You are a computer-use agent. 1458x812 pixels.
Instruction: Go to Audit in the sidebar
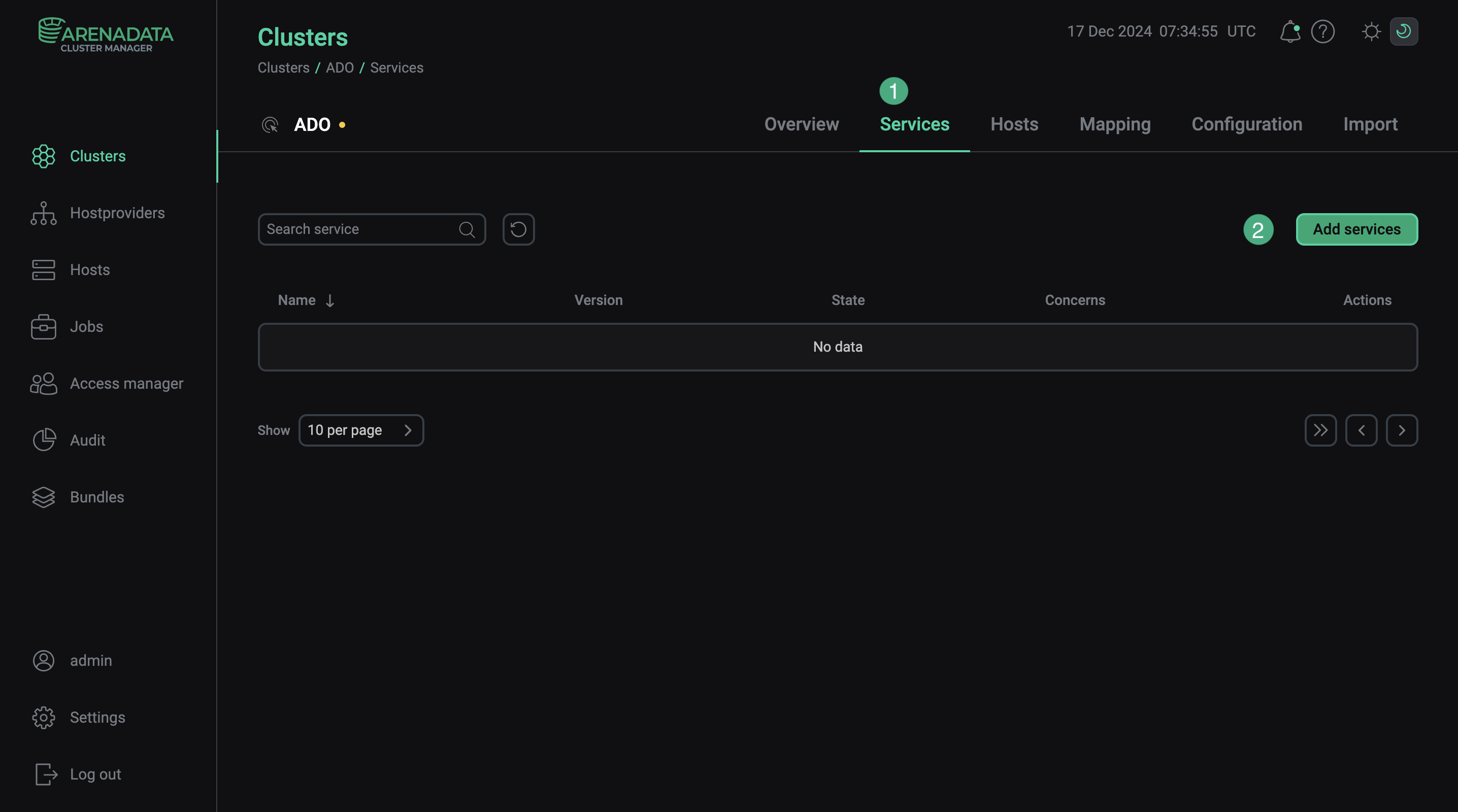tap(87, 440)
